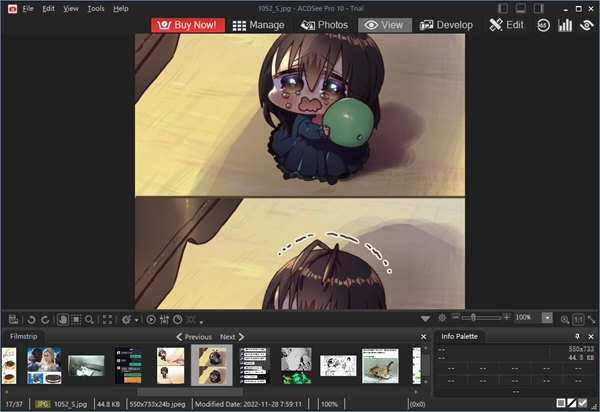Select the gray-green dim photo thumbnail

pos(86,365)
